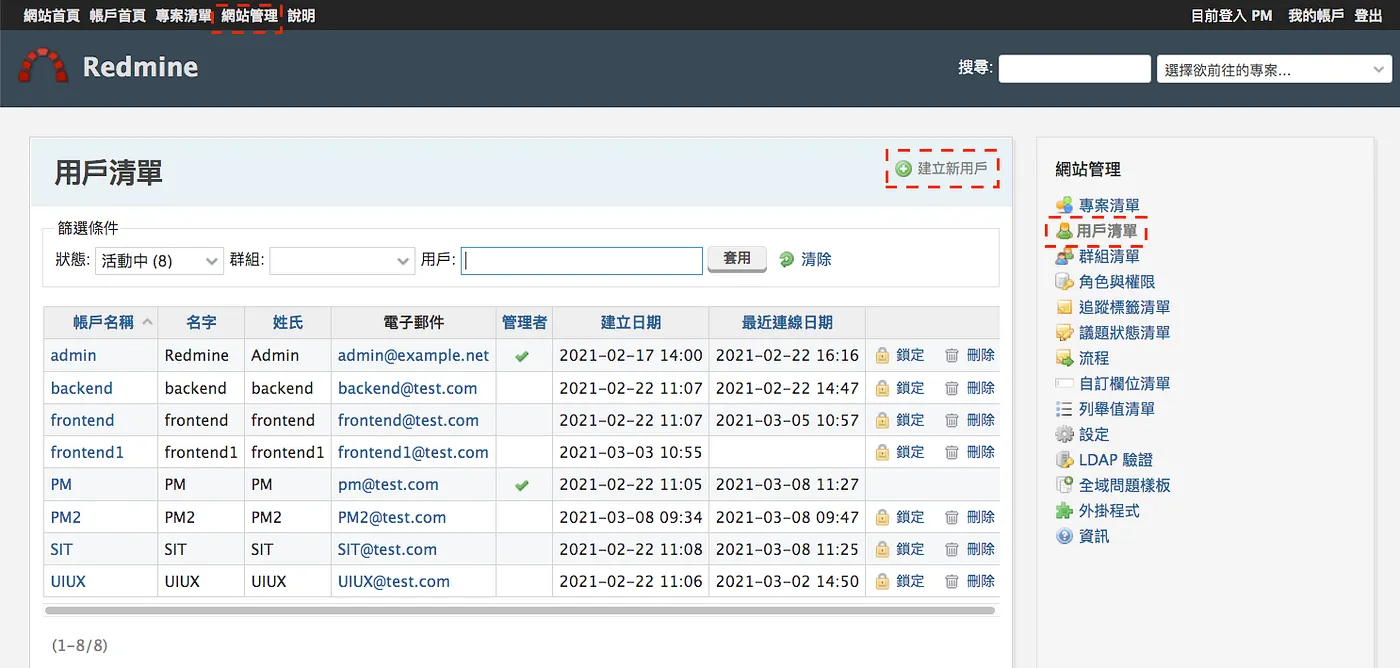Click the 議題狀態清單 icon in sidebar

coord(1065,333)
